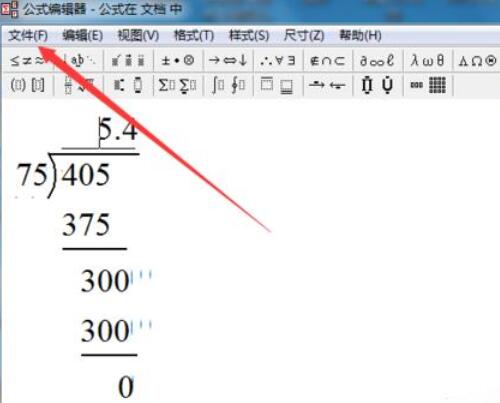Image resolution: width=500 pixels, height=403 pixels.
Task: Open the 编辑(E) menu
Action: pyautogui.click(x=82, y=35)
